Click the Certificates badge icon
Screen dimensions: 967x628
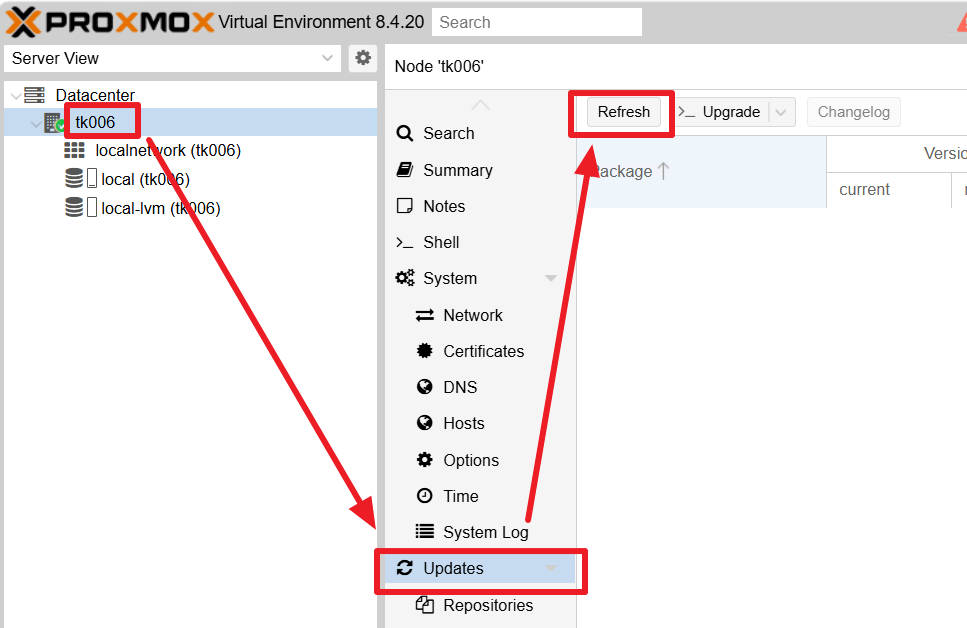click(x=424, y=351)
